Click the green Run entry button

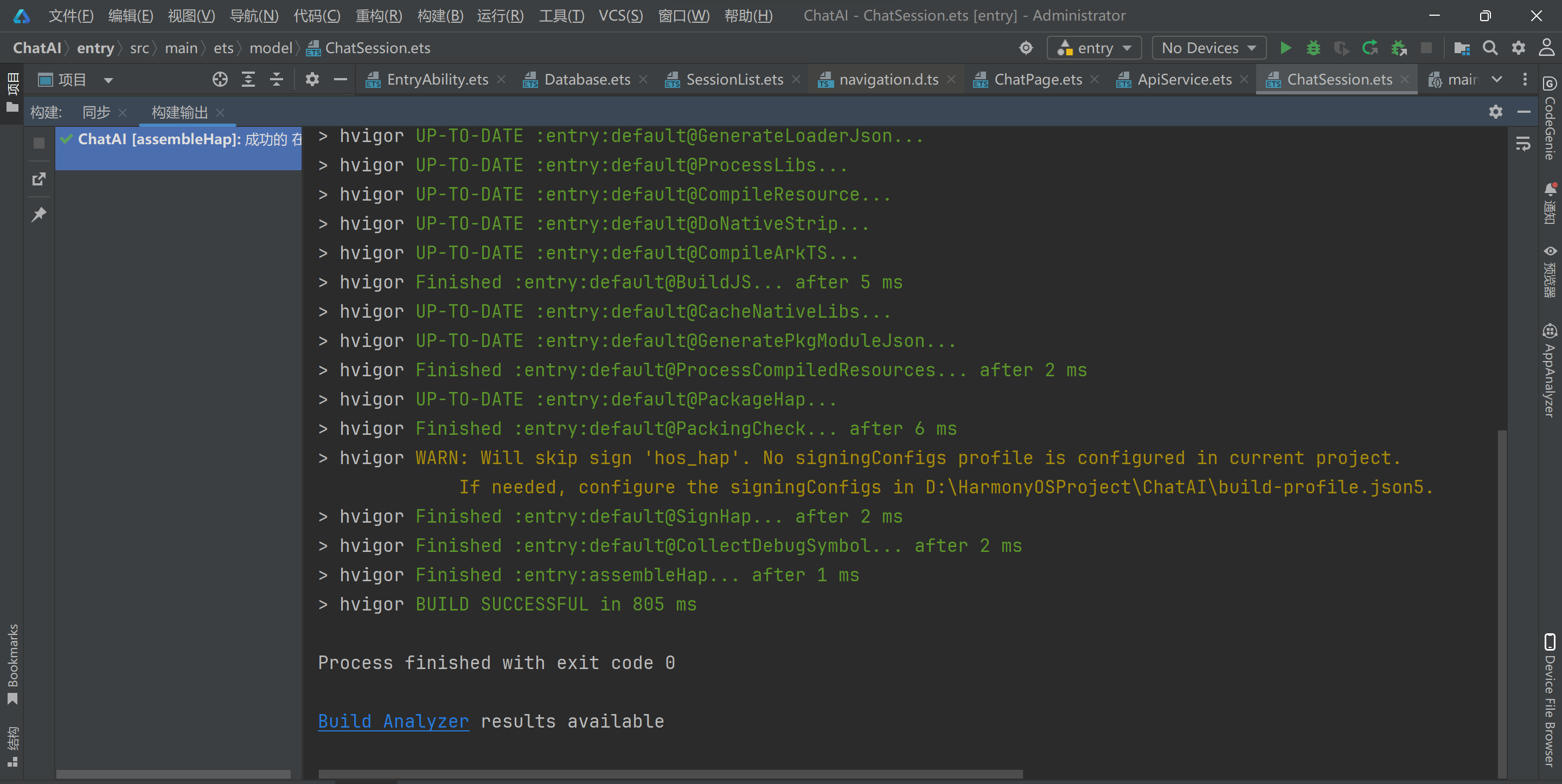pos(1285,48)
